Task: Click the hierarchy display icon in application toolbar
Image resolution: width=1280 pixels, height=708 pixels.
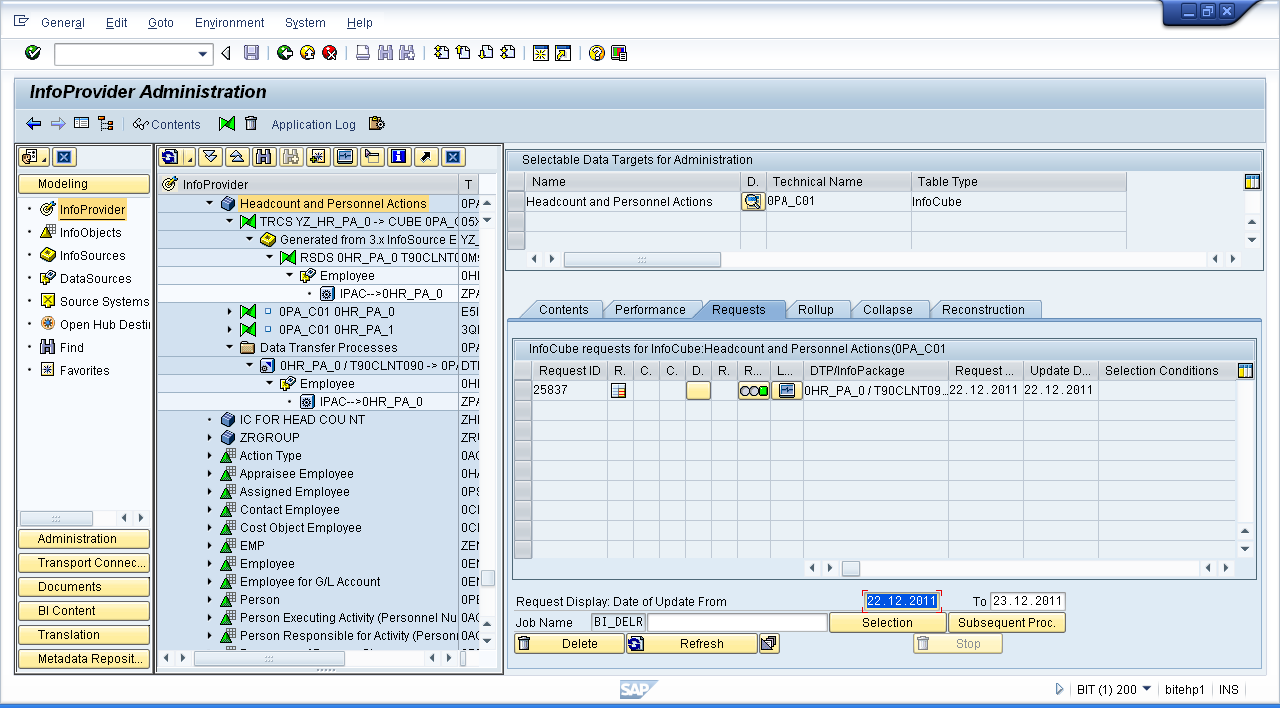Action: click(105, 124)
